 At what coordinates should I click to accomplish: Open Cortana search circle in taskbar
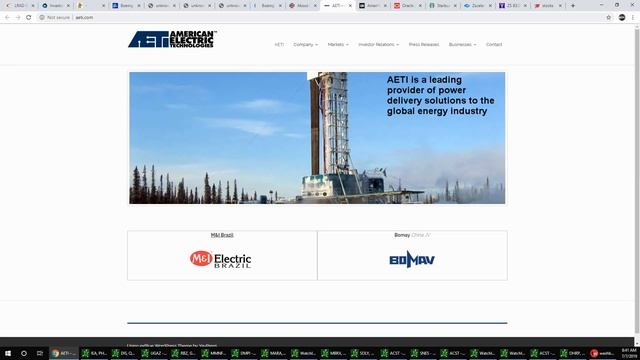[24, 353]
